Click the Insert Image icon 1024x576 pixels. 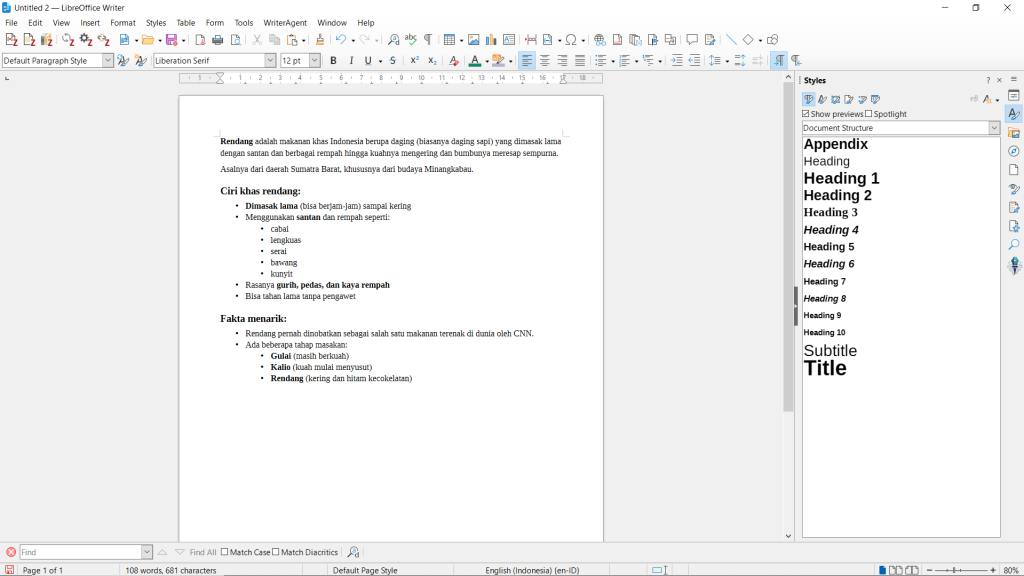pos(473,40)
